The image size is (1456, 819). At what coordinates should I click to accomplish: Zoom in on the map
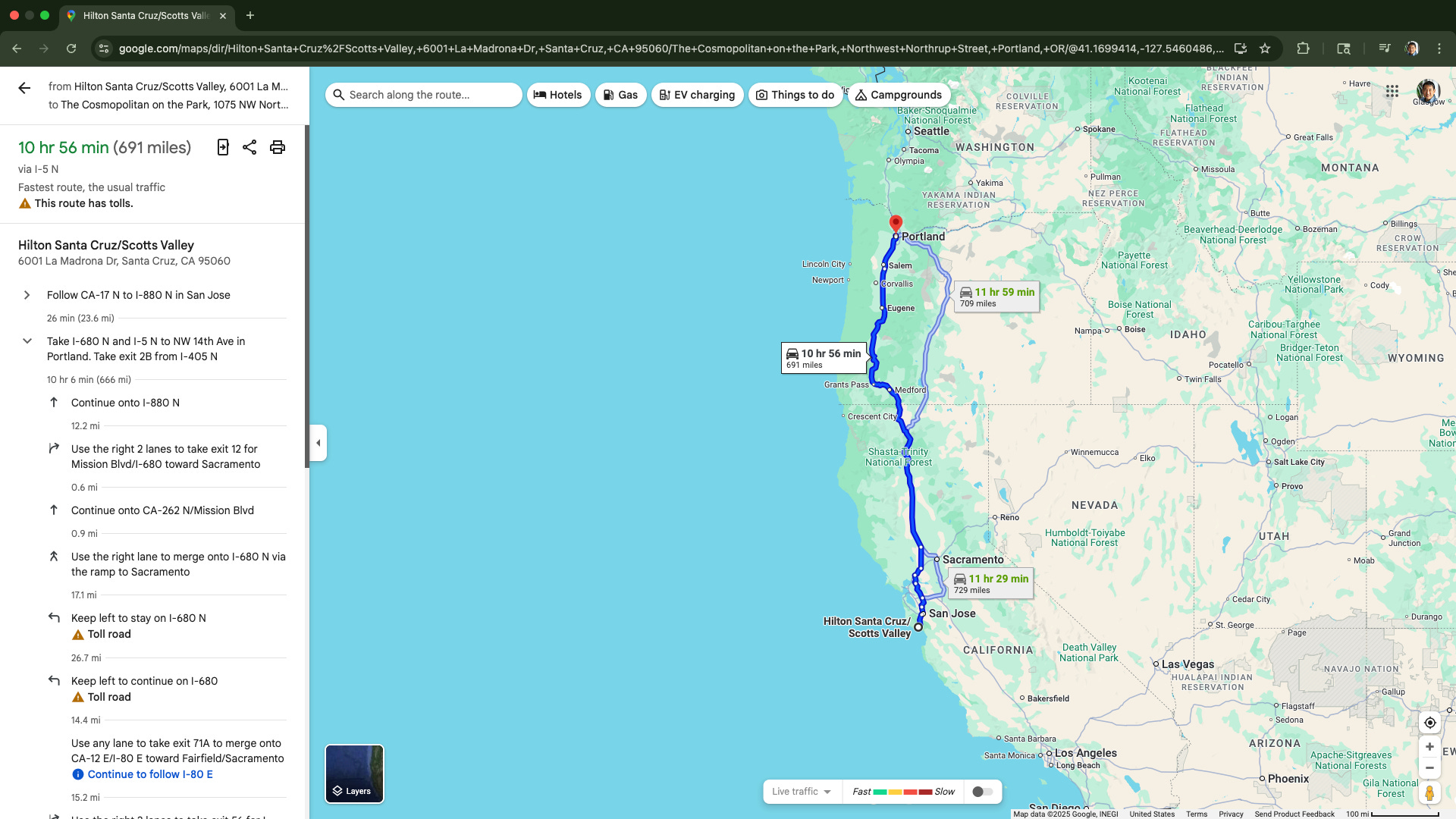pyautogui.click(x=1429, y=747)
